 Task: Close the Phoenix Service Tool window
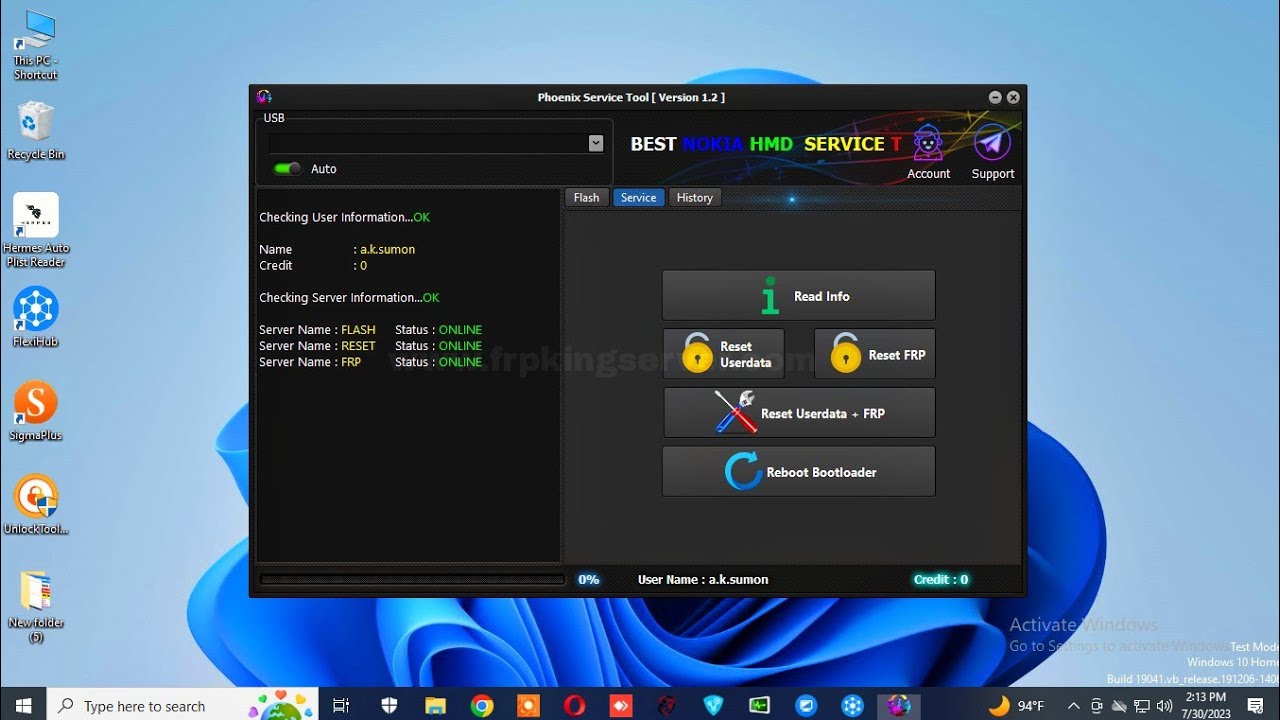[x=1013, y=97]
